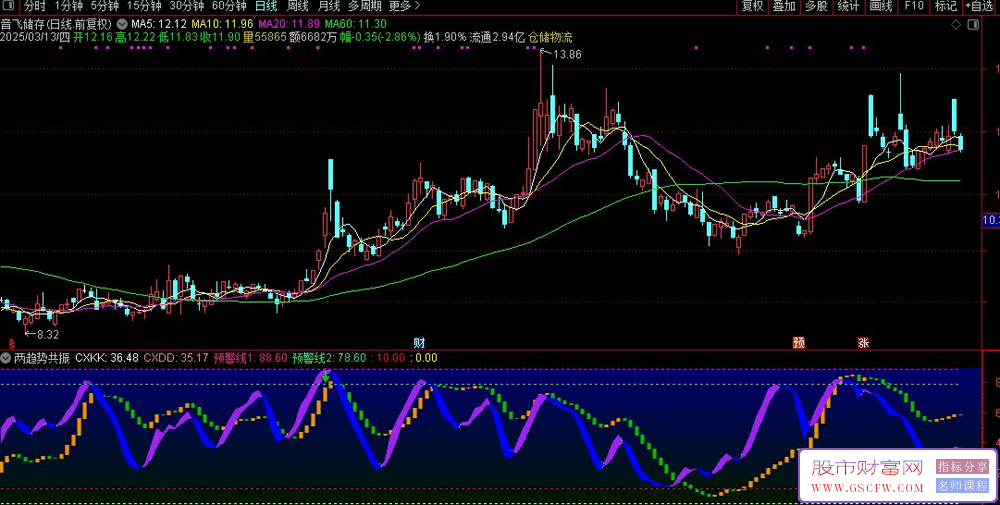This screenshot has width=1000, height=505.
Task: Expand the main chart indicator dropdown arrow
Action: click(122, 23)
